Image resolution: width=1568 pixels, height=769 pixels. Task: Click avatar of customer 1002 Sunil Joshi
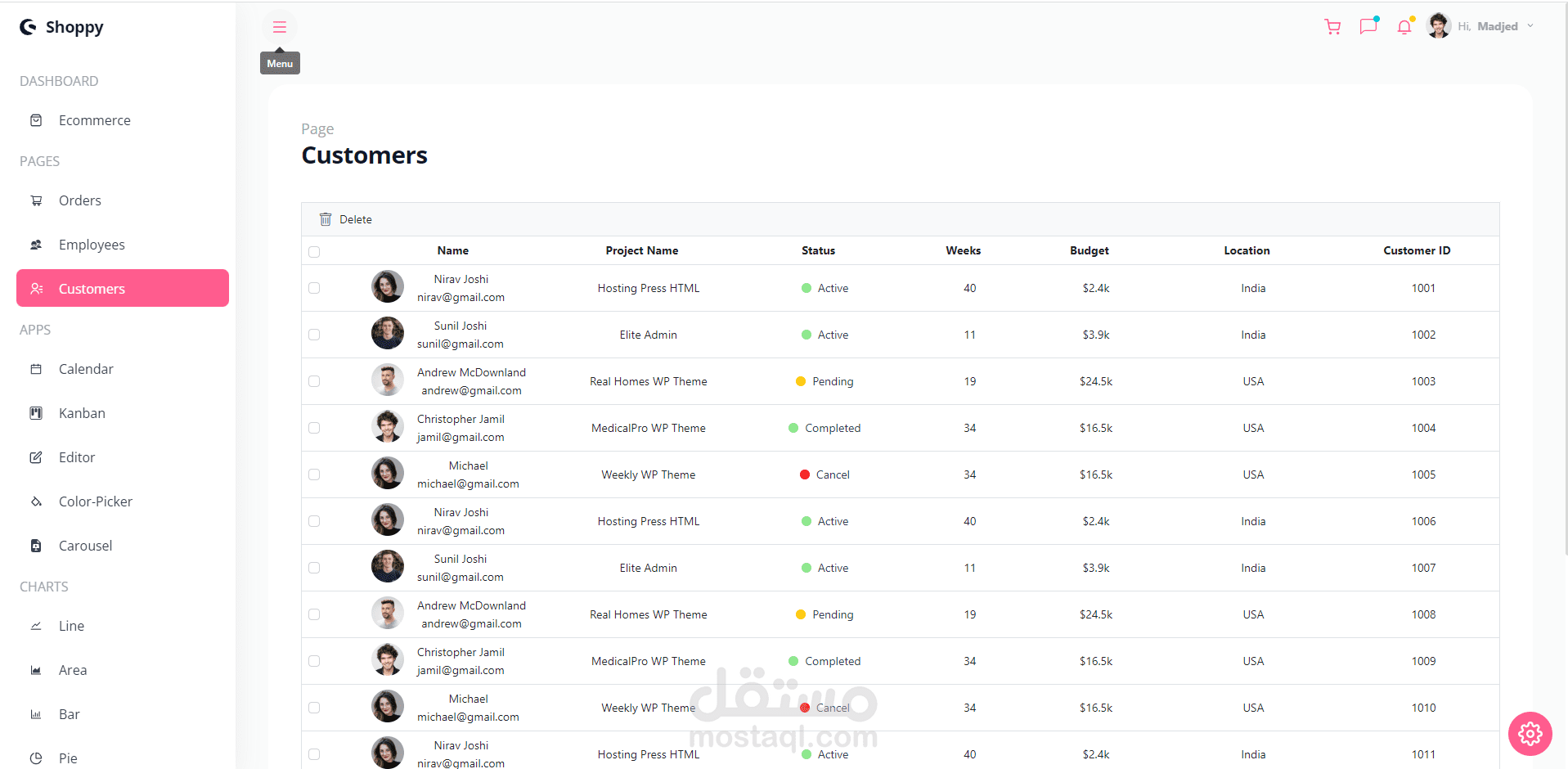point(388,334)
